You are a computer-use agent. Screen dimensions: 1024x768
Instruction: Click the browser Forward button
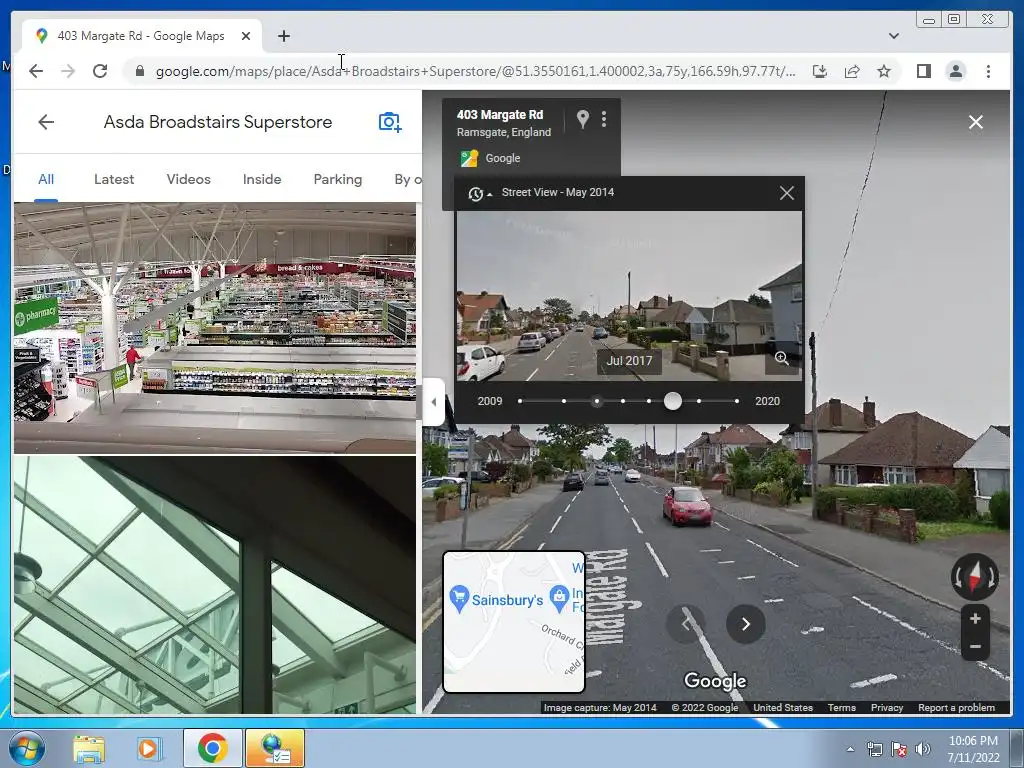(x=68, y=71)
